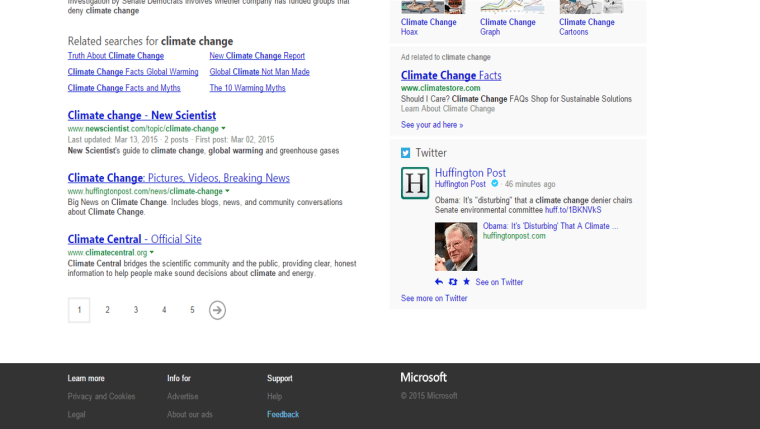The image size is (760, 429).
Task: Open The 10 Warming Myths link
Action: (x=247, y=88)
